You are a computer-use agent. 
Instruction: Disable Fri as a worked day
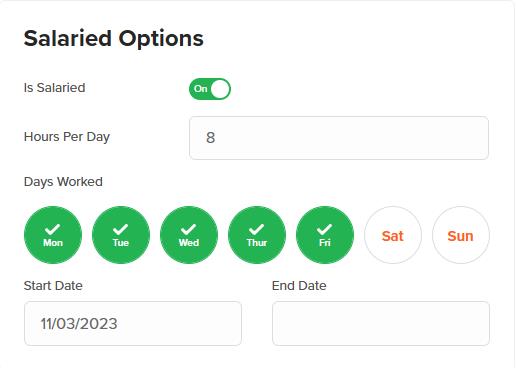pyautogui.click(x=325, y=235)
